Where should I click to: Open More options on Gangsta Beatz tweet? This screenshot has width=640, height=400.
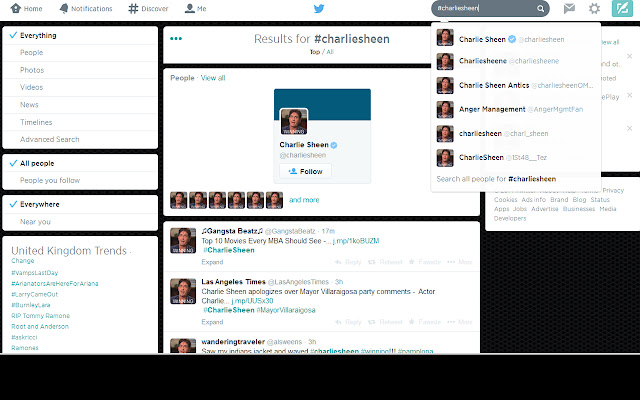tap(460, 262)
